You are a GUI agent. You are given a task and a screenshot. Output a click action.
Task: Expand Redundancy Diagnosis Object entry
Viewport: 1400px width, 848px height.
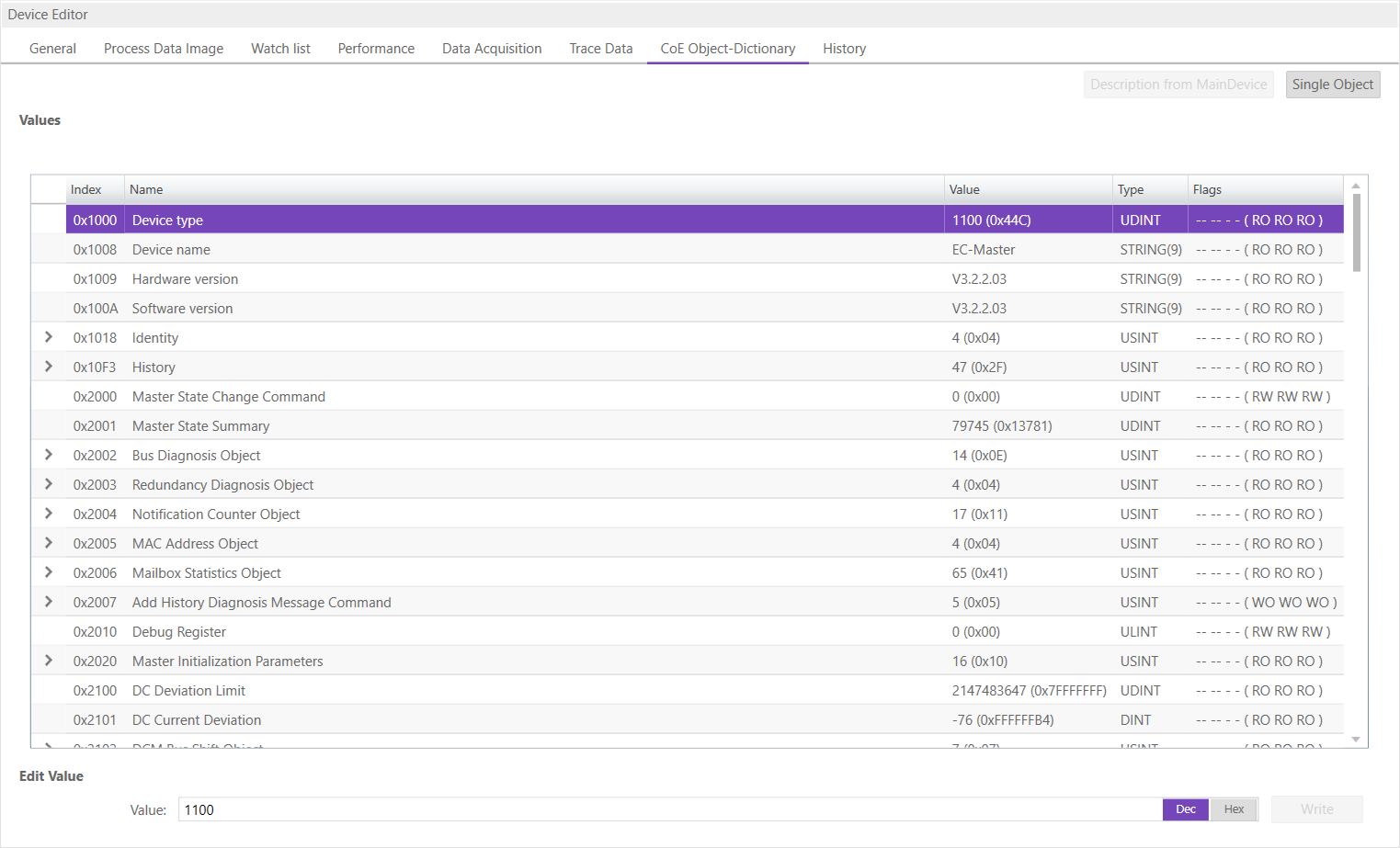point(49,484)
